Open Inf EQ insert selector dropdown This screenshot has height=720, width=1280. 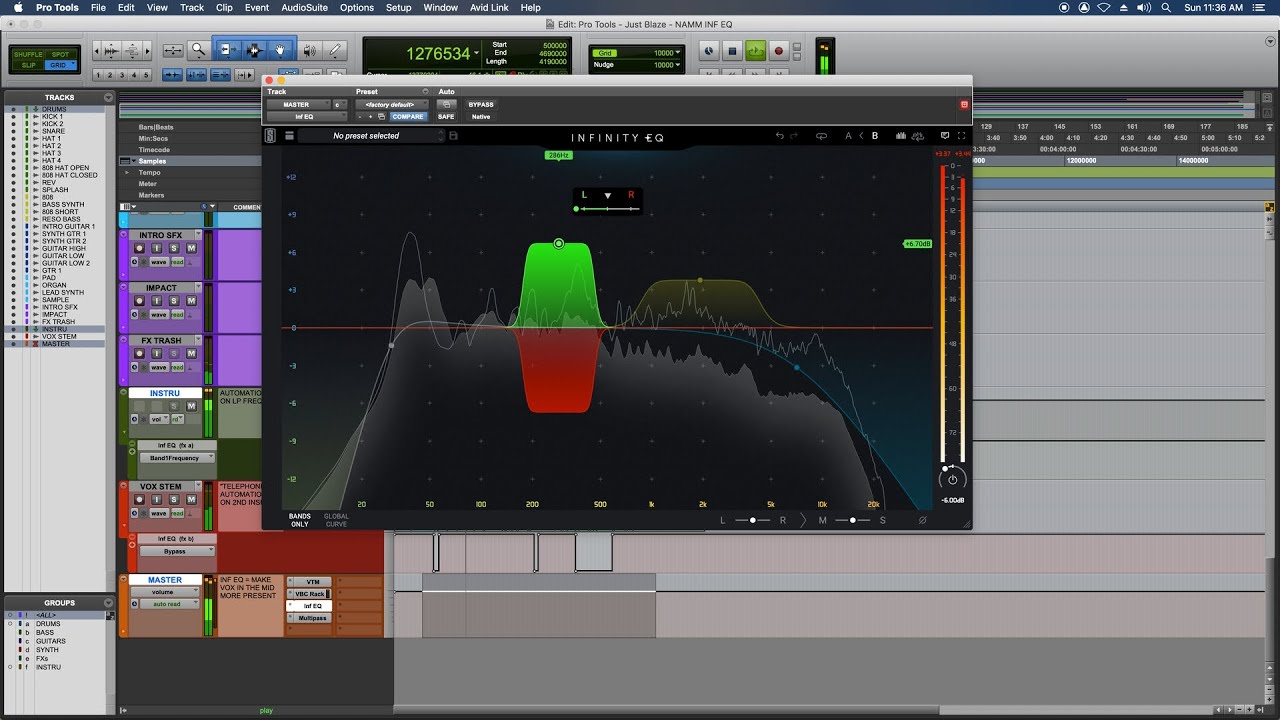point(305,116)
